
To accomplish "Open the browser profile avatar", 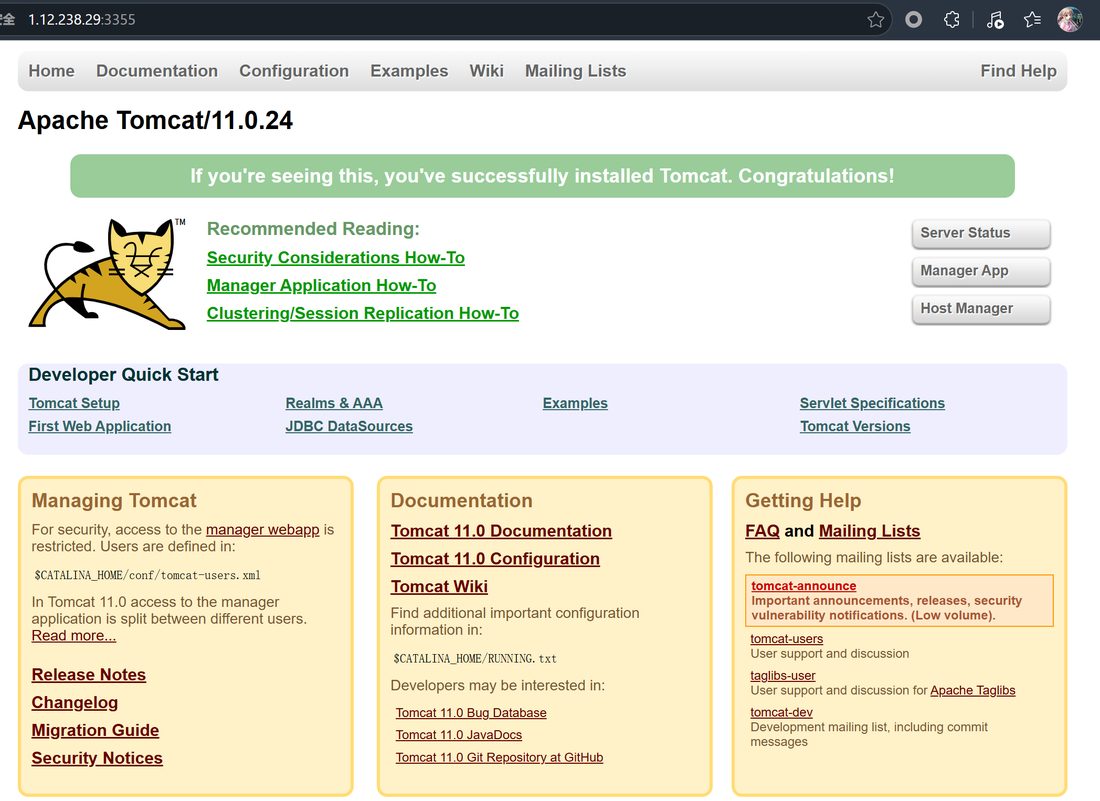I will coord(1070,20).
